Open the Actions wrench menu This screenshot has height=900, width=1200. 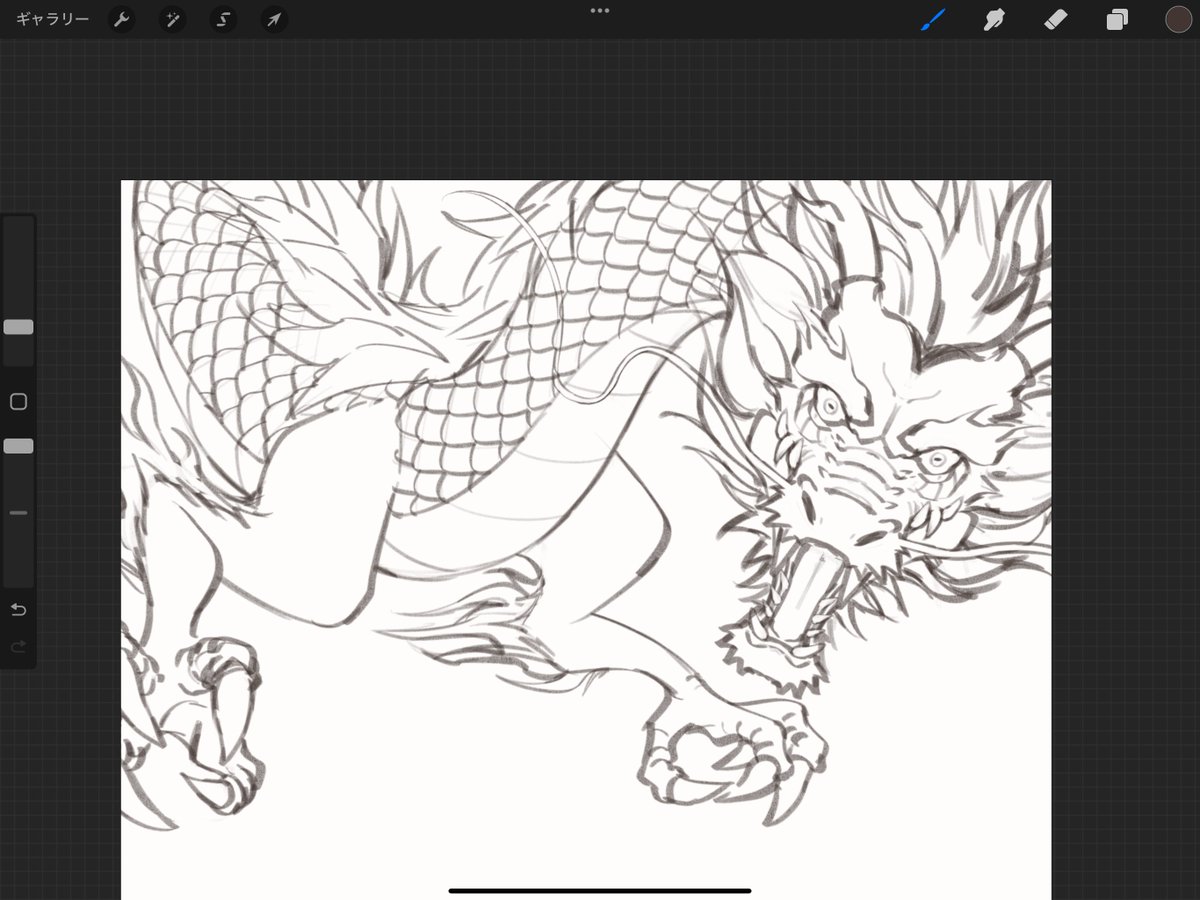[122, 19]
